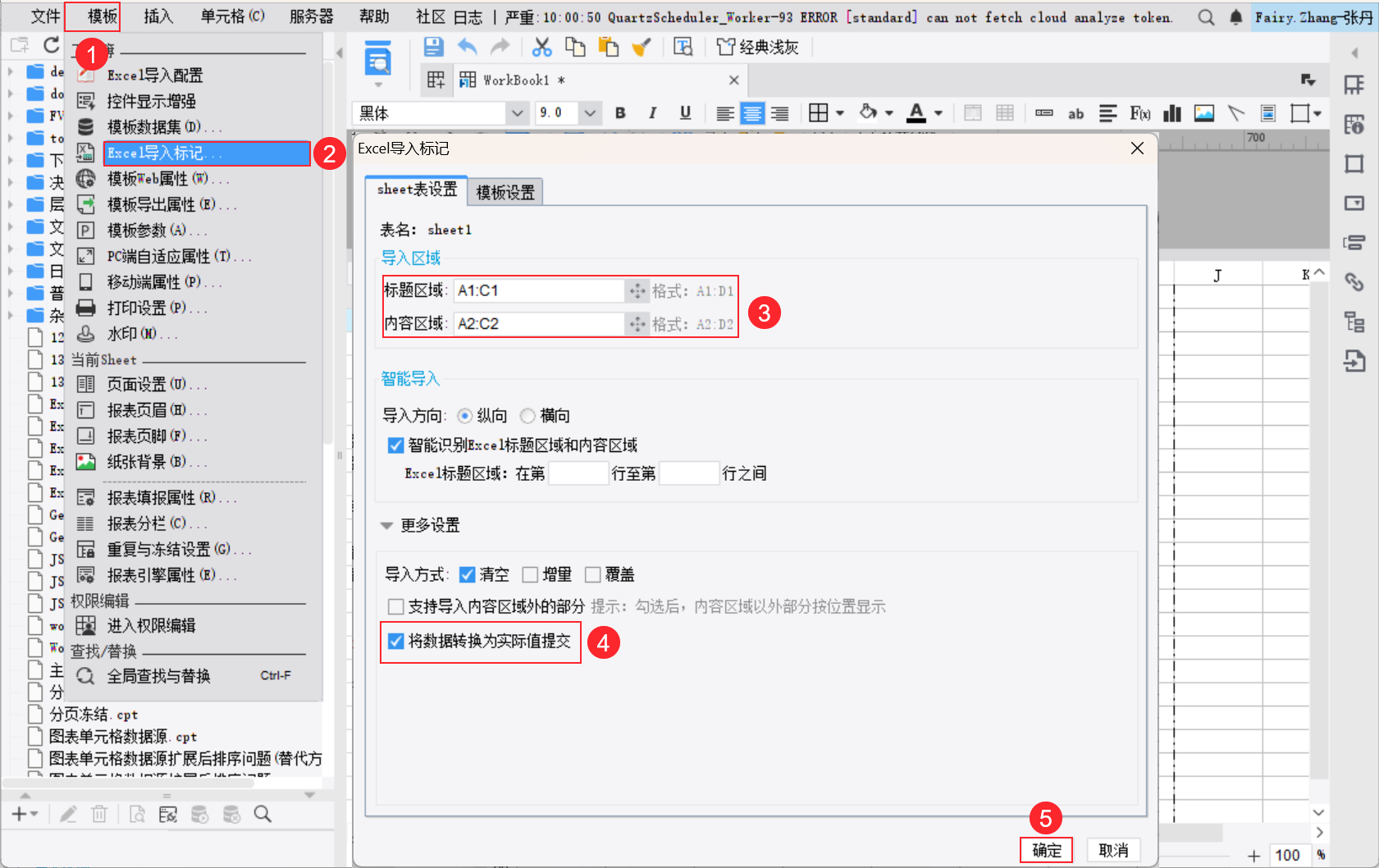
Task: Toggle 将数据转换为实际值提交 checkbox
Action: (395, 641)
